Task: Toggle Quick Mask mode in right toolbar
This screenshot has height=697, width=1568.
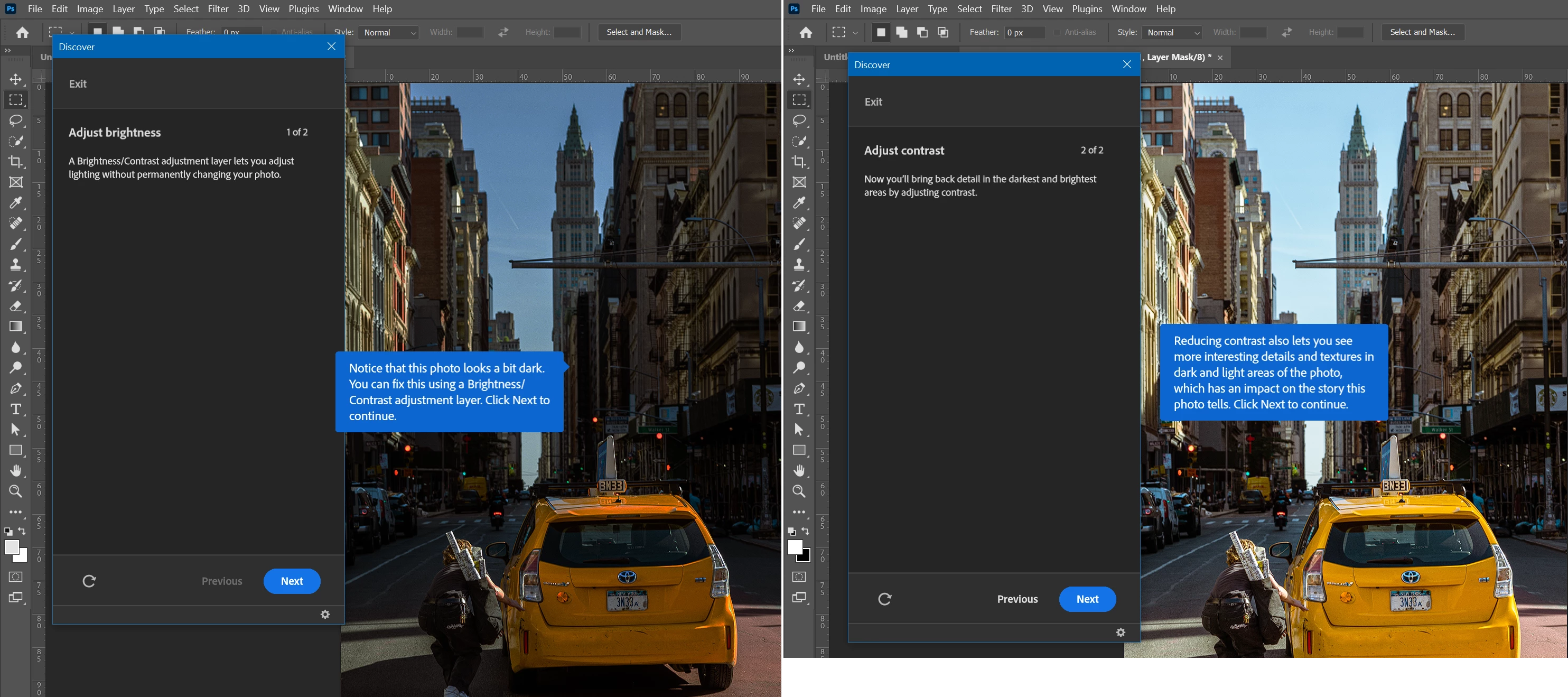Action: click(799, 577)
